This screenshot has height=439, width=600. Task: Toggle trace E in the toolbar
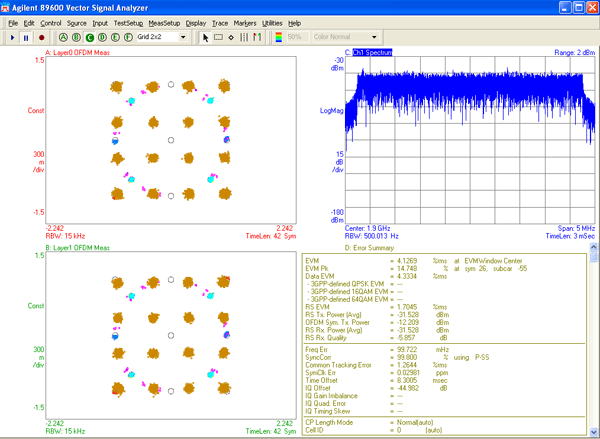(x=115, y=37)
